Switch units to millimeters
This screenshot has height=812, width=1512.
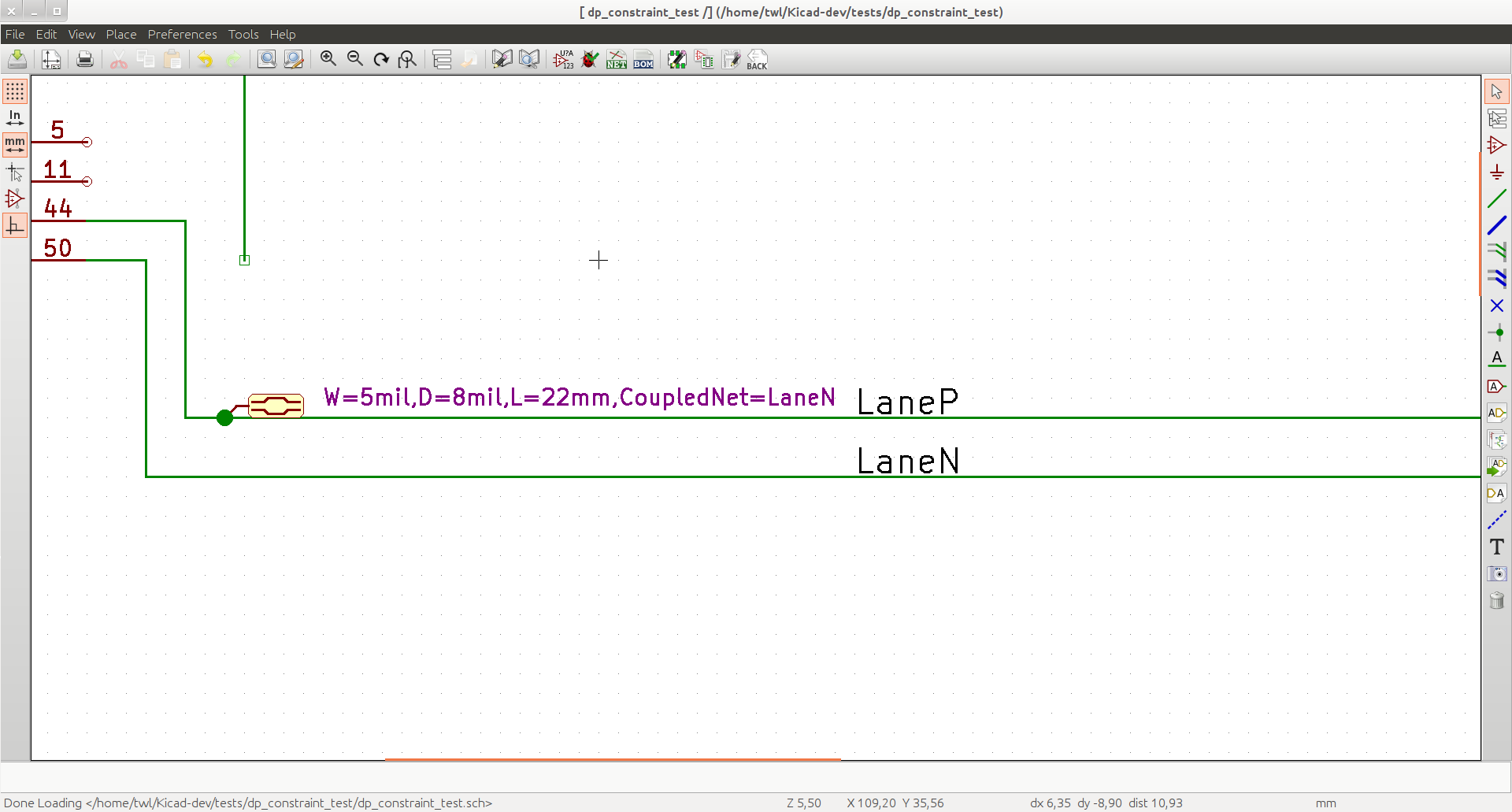15,145
